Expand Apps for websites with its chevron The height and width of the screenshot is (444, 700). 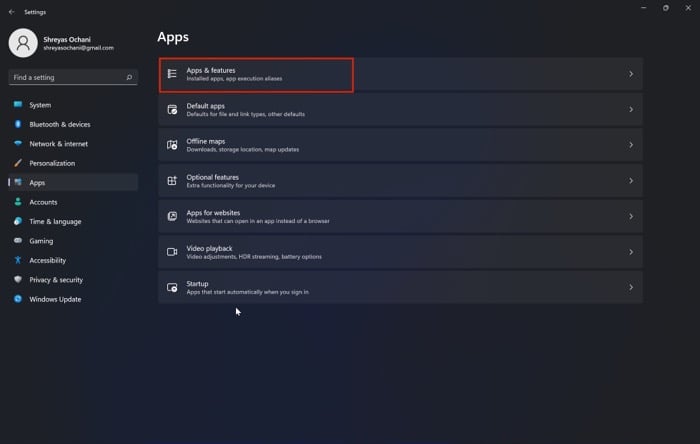[631, 216]
